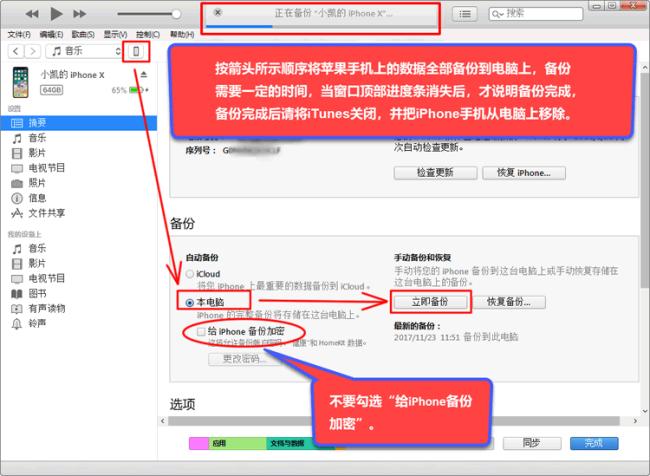Viewport: 650px width, 476px height.
Task: Click the vertical scrollbar thumb
Action: 645,180
